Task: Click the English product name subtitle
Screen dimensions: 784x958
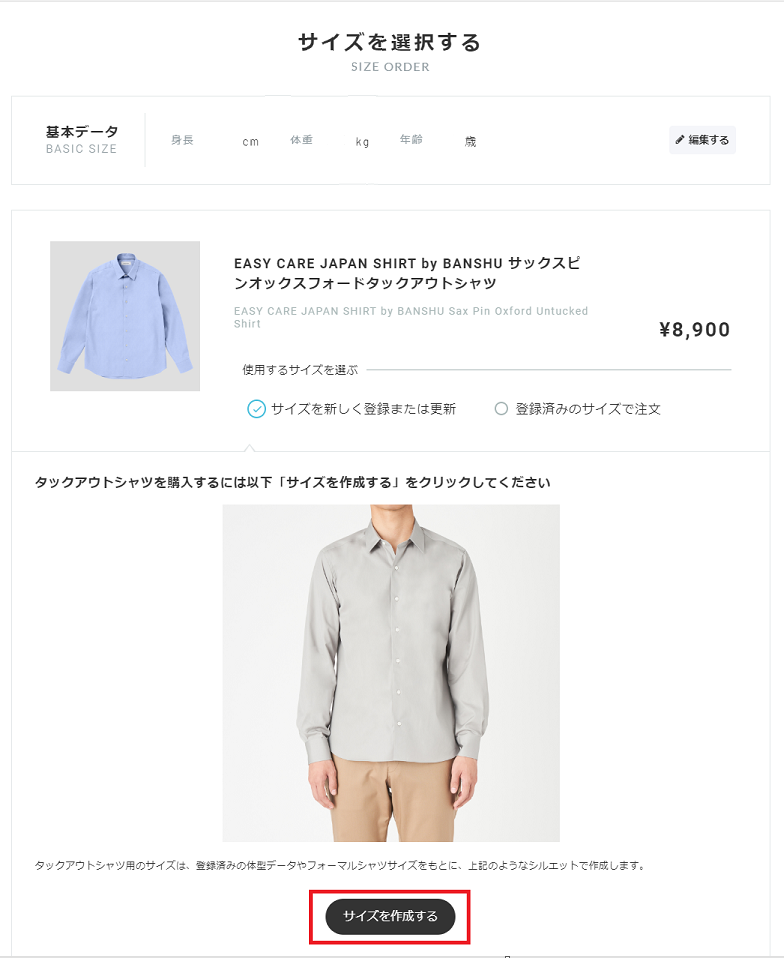Action: coord(411,317)
